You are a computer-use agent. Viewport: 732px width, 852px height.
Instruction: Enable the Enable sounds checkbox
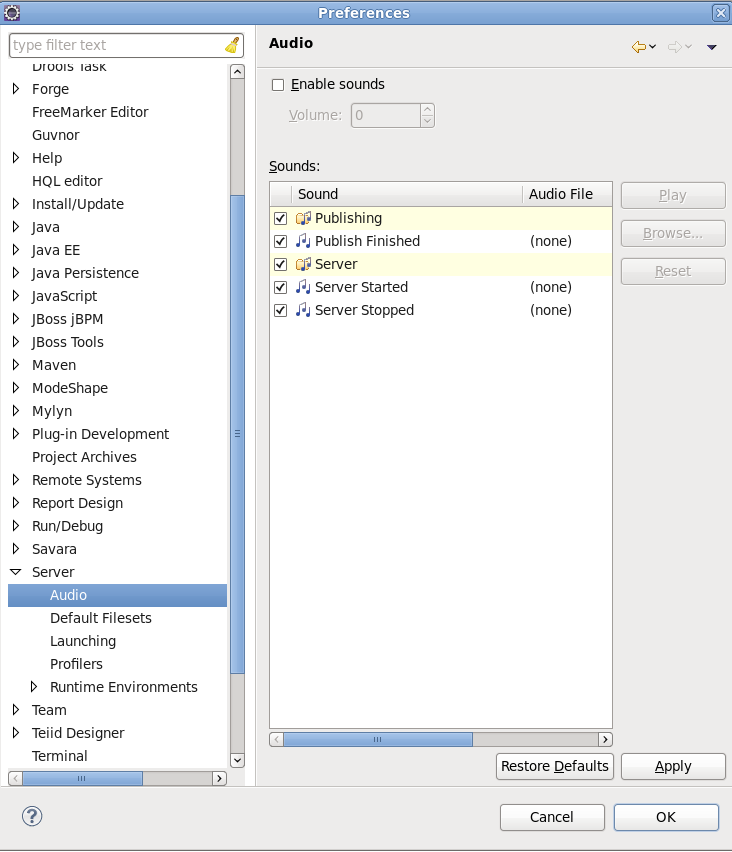(x=279, y=85)
